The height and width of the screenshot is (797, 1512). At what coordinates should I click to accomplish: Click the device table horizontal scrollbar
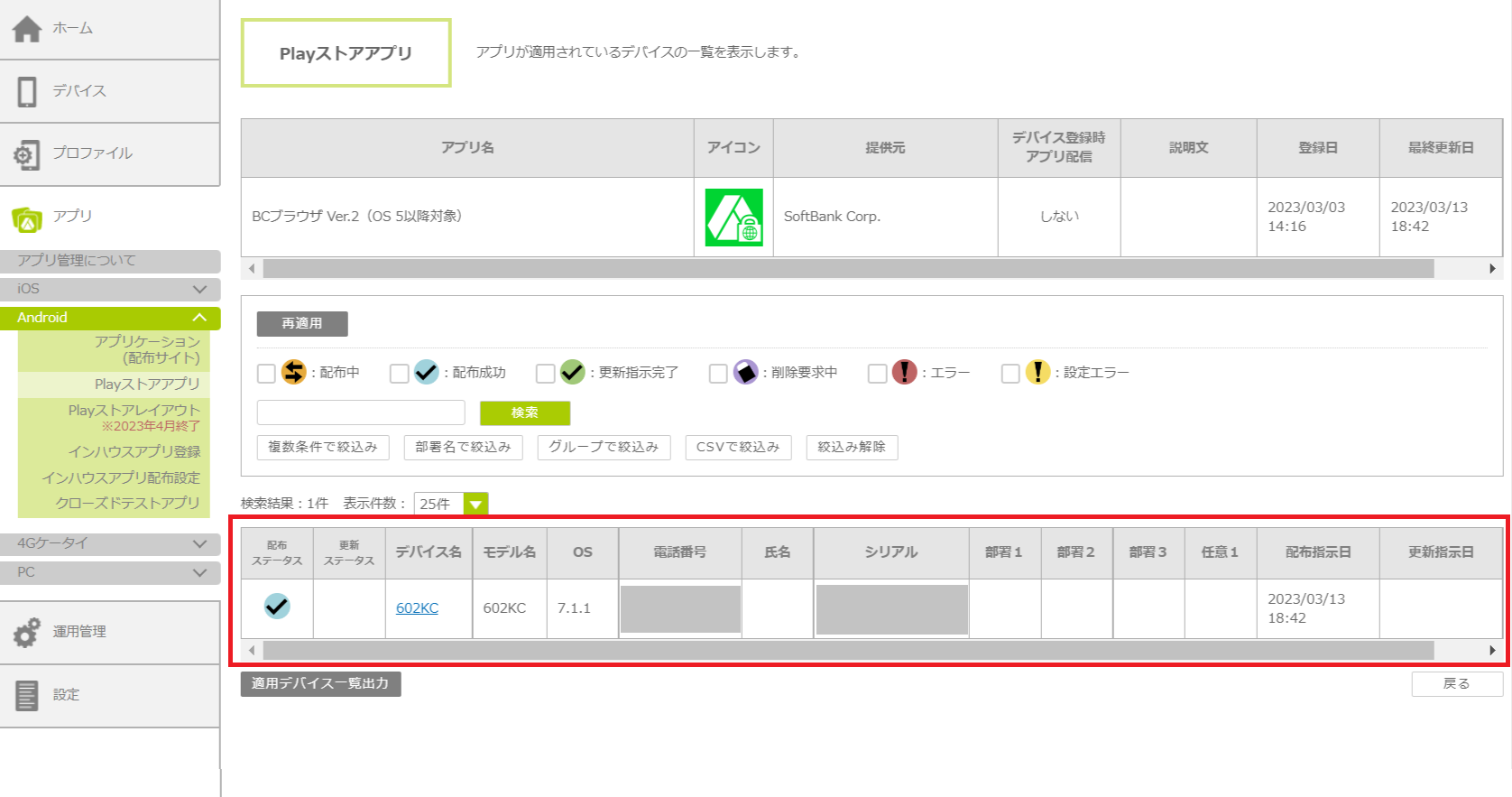[x=848, y=650]
